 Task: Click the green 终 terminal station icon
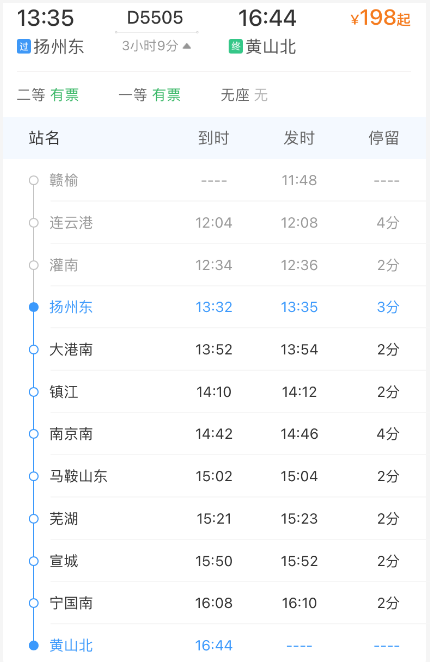236,46
